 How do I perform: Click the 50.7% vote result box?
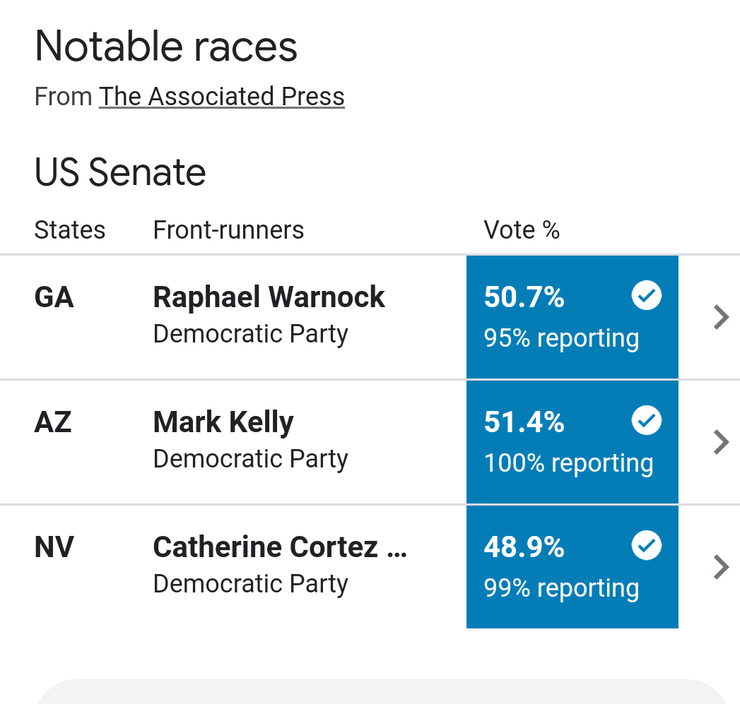click(x=572, y=317)
